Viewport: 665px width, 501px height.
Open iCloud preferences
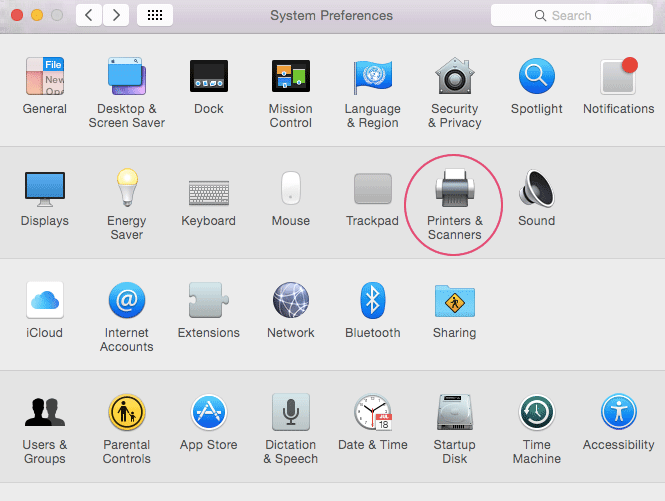(x=44, y=301)
